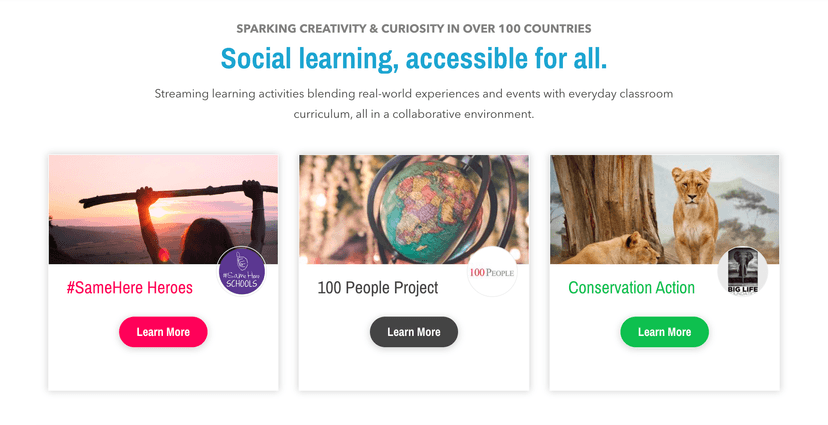828x425 pixels.
Task: Click blank space below pink Learn More button
Action: click(163, 368)
